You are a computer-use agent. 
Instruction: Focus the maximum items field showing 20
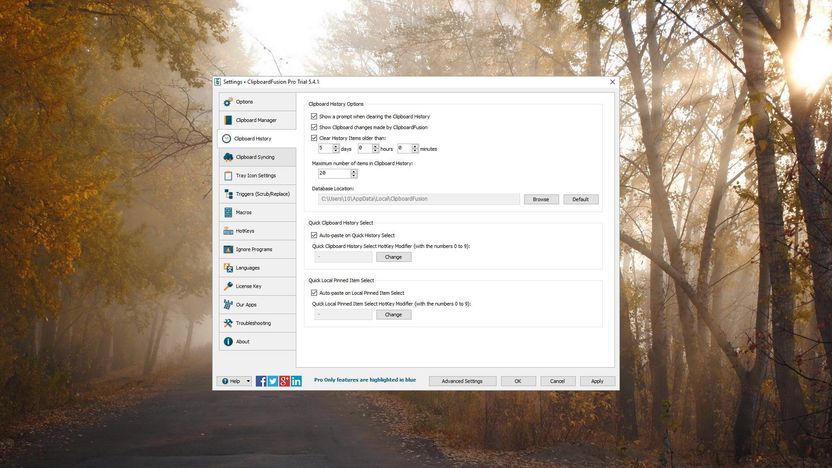pos(335,174)
